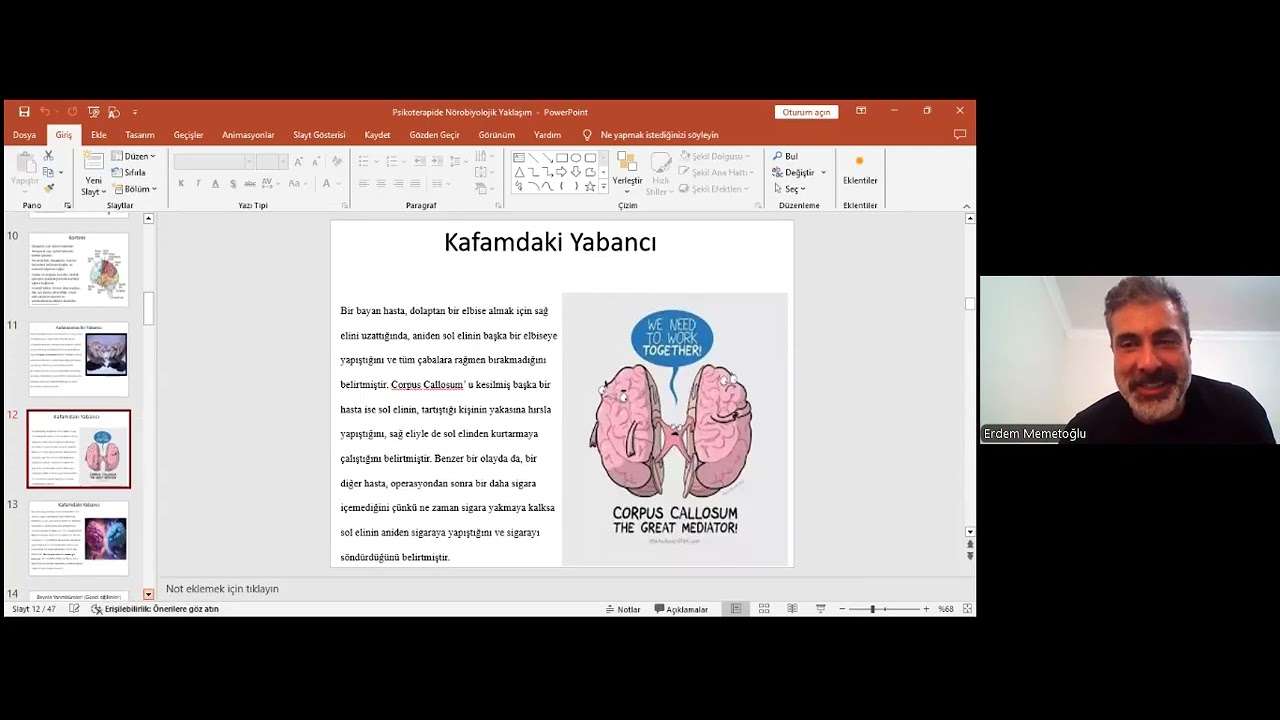The image size is (1280, 720).
Task: Open the Dosya menu
Action: click(24, 135)
